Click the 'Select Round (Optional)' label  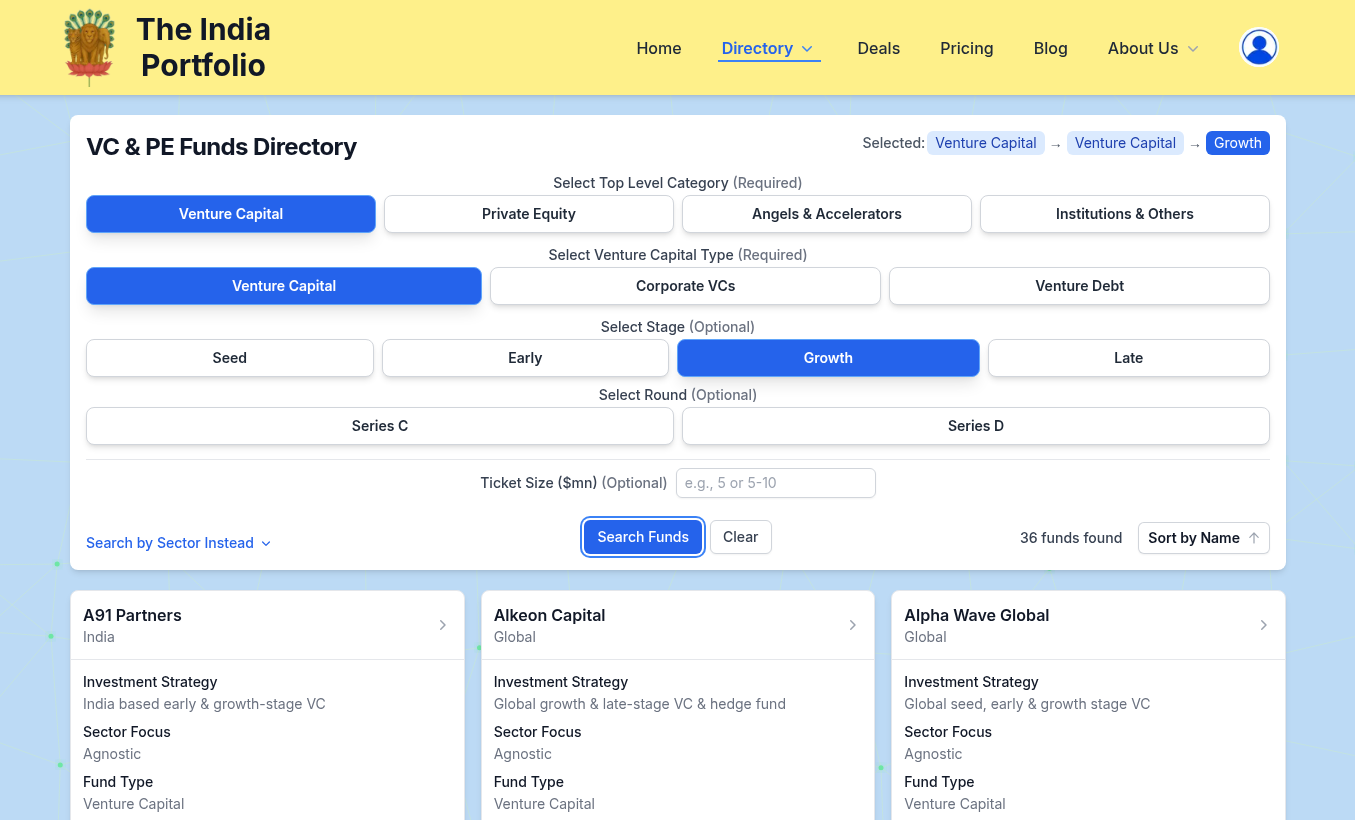pyautogui.click(x=678, y=395)
